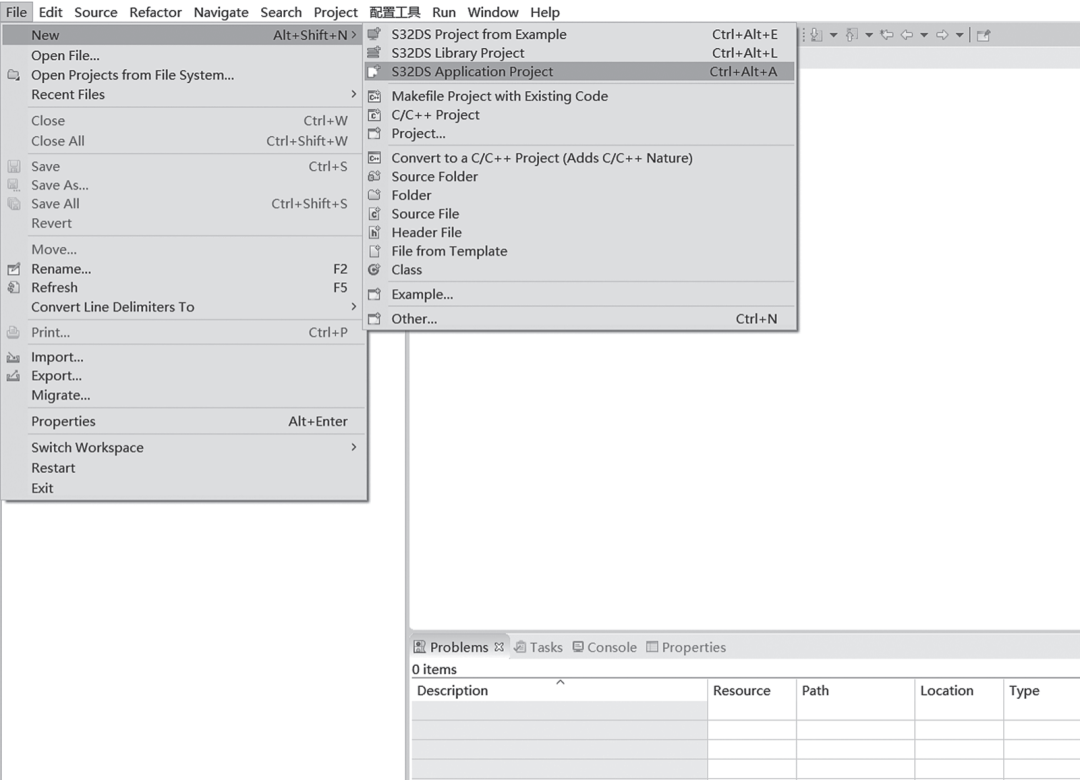Close the Problems tab with its X
The height and width of the screenshot is (780, 1080).
point(499,646)
